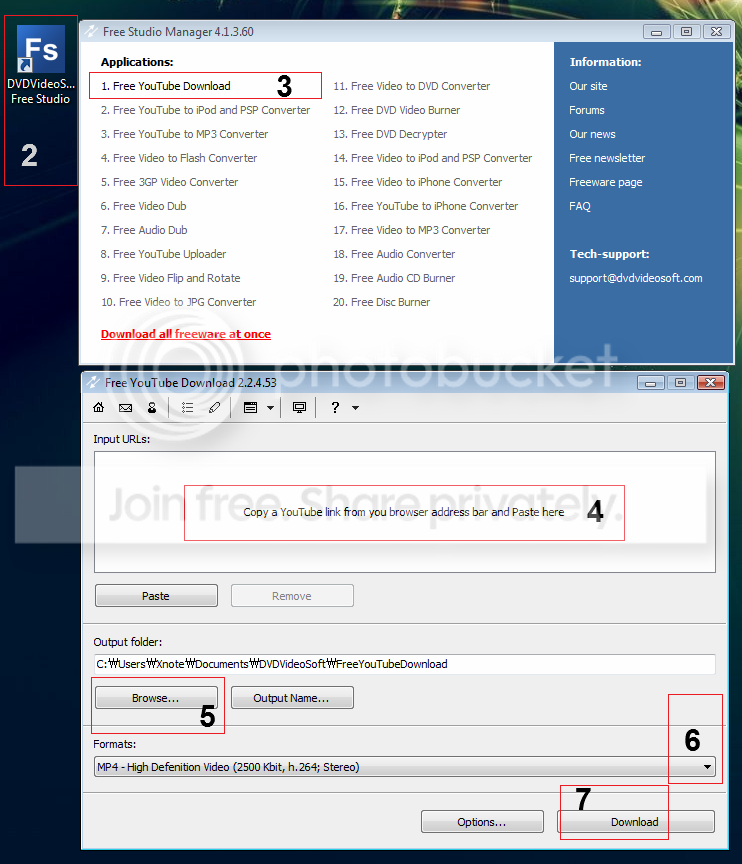Image resolution: width=742 pixels, height=864 pixels.
Task: Click the monitor icon in toolbar
Action: point(299,407)
